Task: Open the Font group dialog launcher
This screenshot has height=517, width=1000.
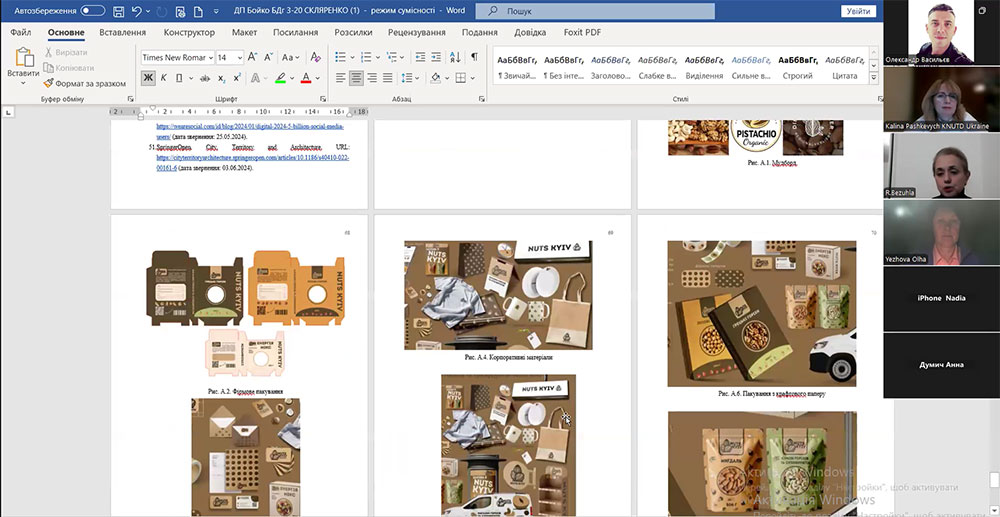Action: click(323, 99)
